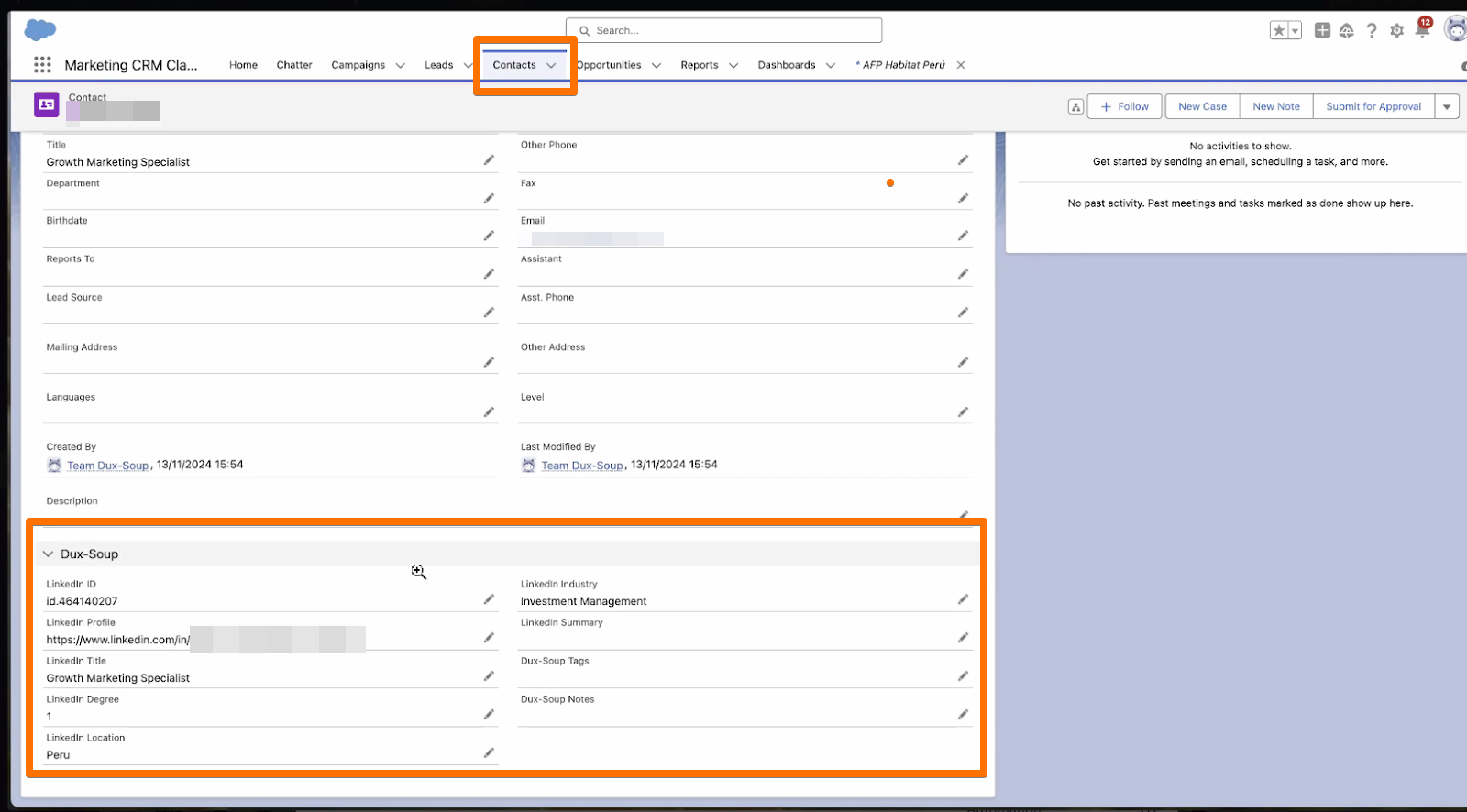Click pencil icon to edit LinkedIn Industry

[x=963, y=599]
